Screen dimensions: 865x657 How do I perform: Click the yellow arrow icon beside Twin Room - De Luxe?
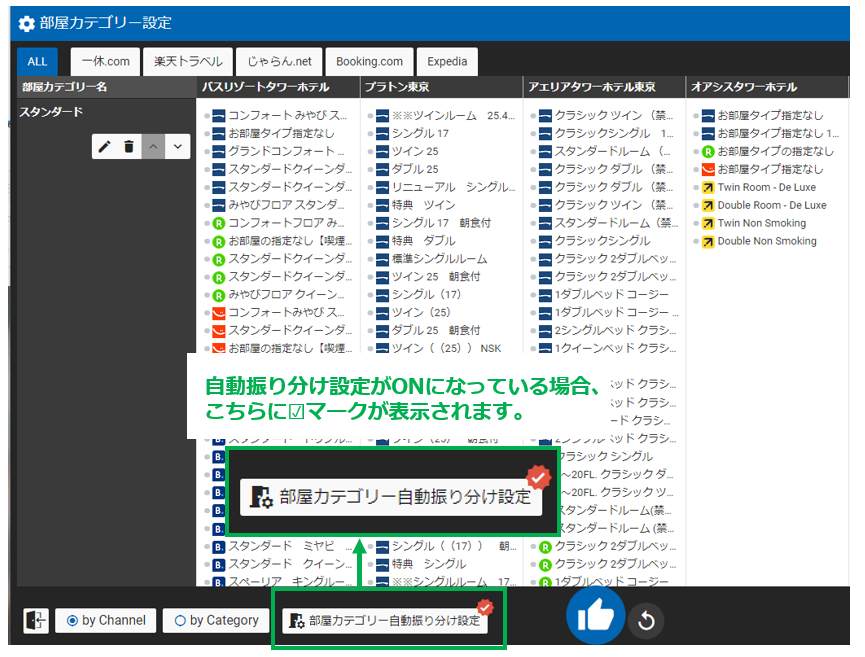pyautogui.click(x=708, y=188)
